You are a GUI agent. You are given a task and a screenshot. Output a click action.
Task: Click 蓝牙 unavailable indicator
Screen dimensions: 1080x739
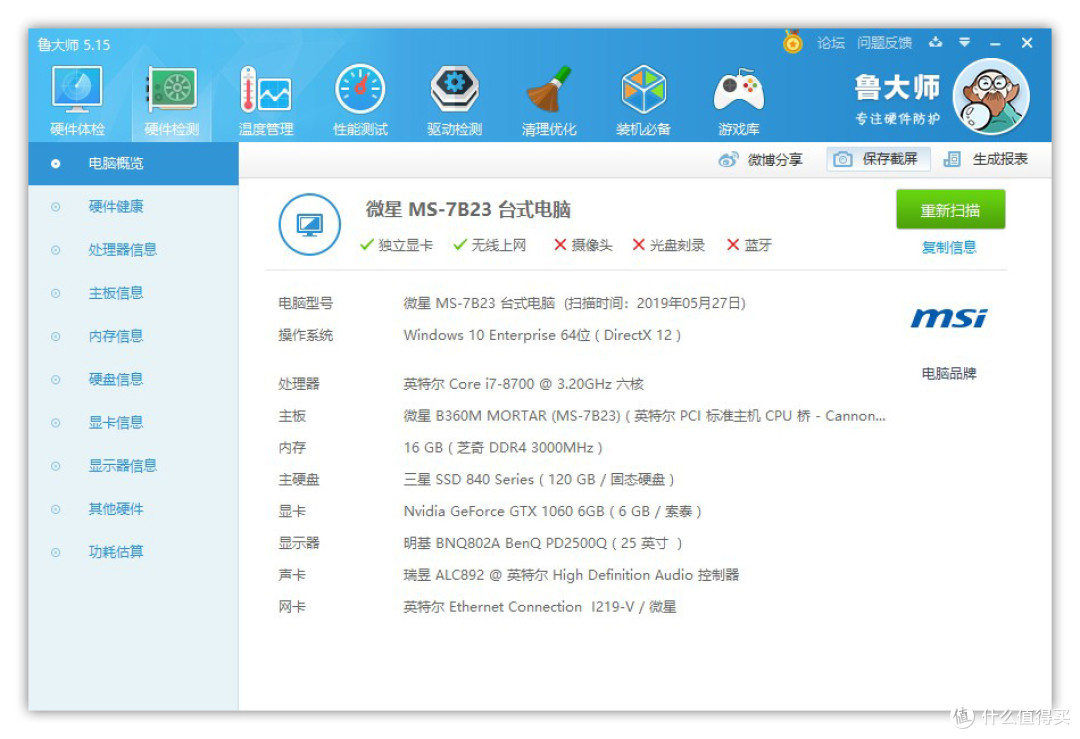749,245
